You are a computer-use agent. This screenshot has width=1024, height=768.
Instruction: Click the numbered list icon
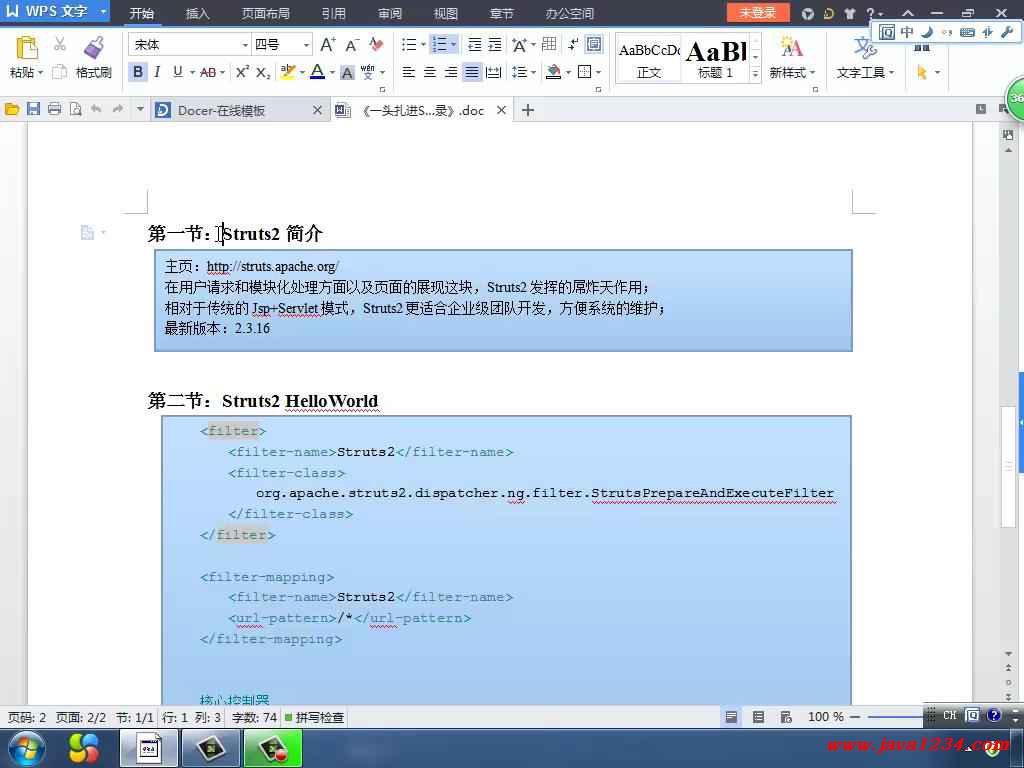pos(440,44)
